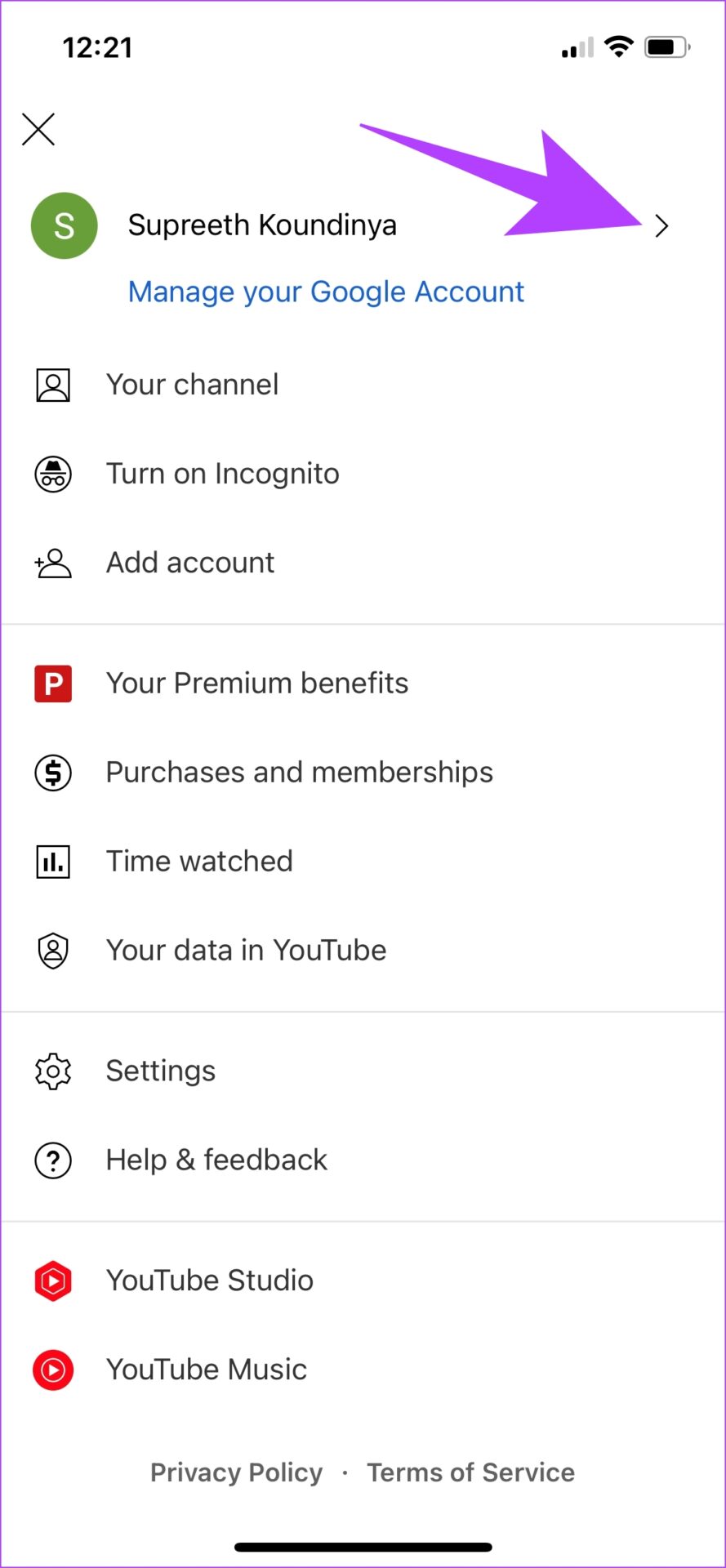Image resolution: width=726 pixels, height=1568 pixels.
Task: Open Manage your Google Account link
Action: [326, 292]
